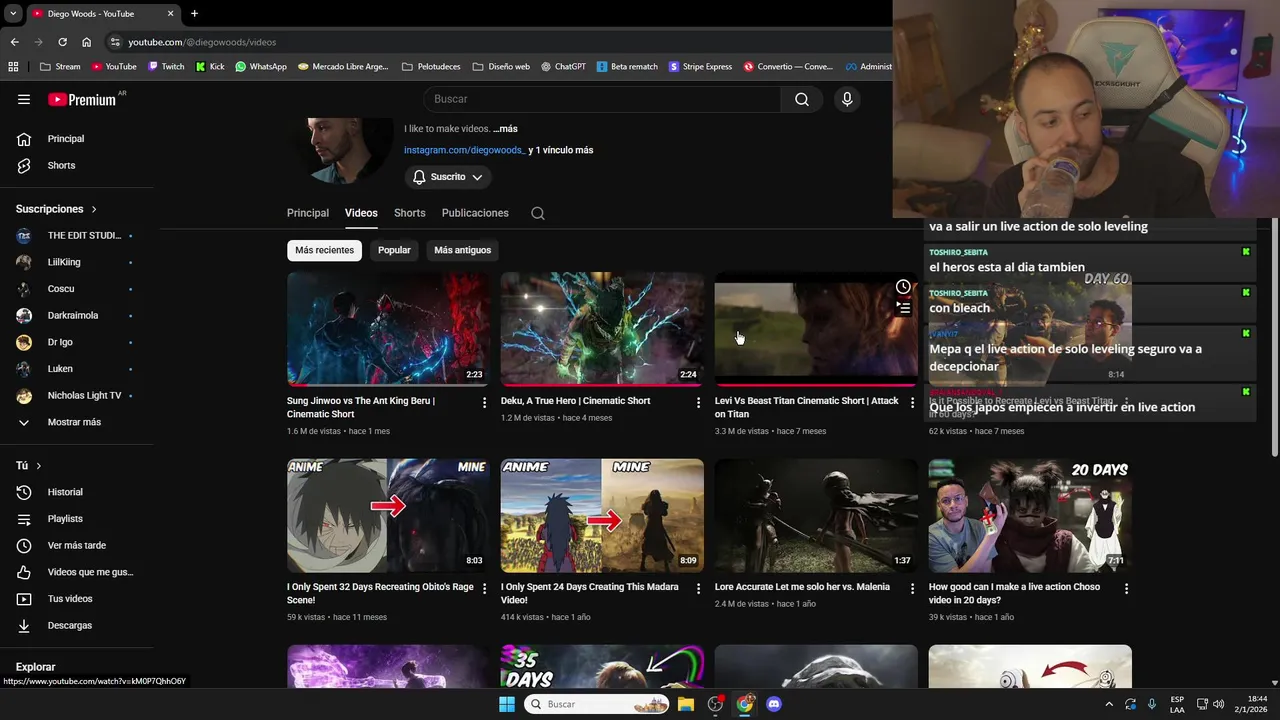The image size is (1280, 720).
Task: Open Twitch bookmark
Action: (166, 67)
